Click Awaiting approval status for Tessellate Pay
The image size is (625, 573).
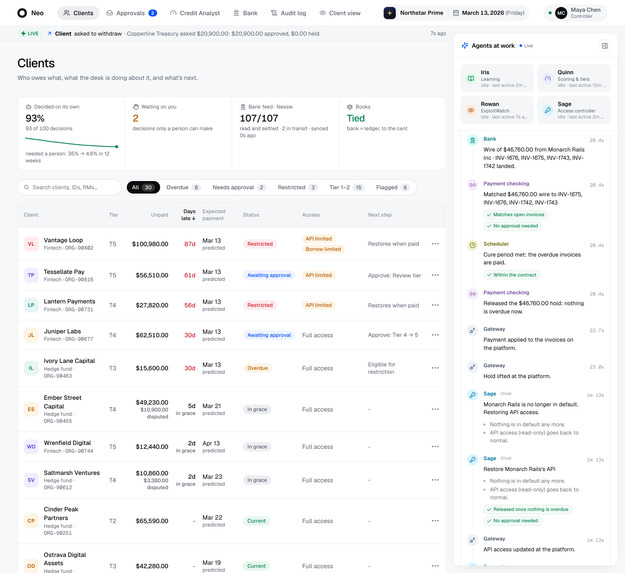pyautogui.click(x=269, y=275)
